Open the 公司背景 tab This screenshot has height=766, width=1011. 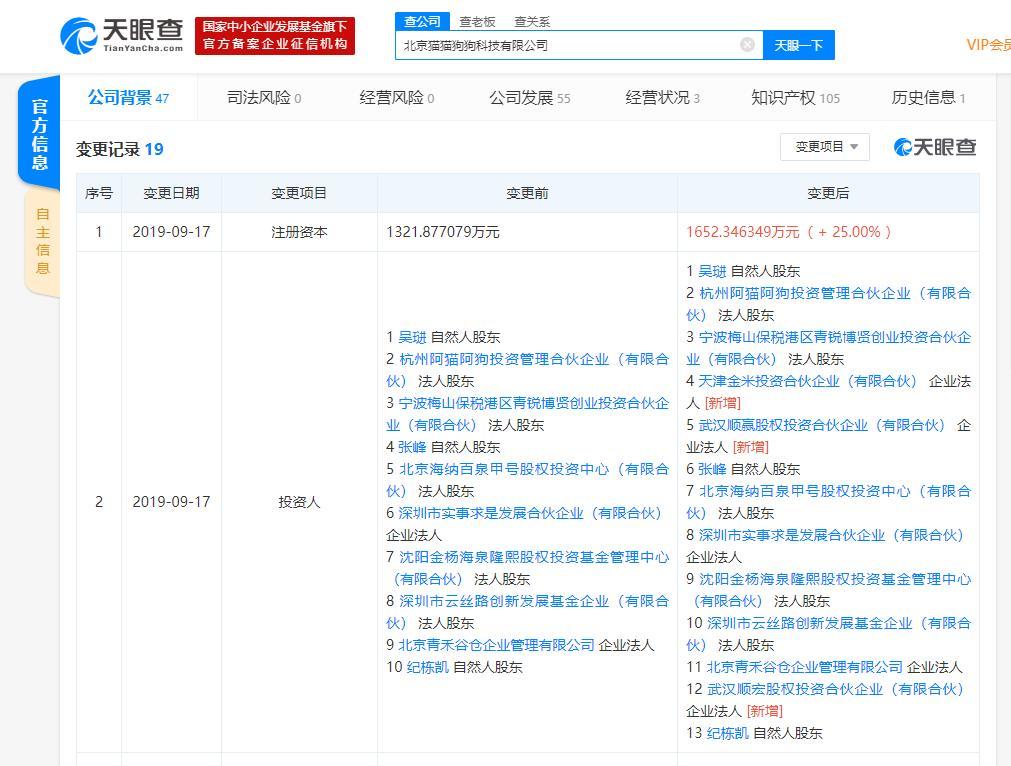tap(128, 98)
